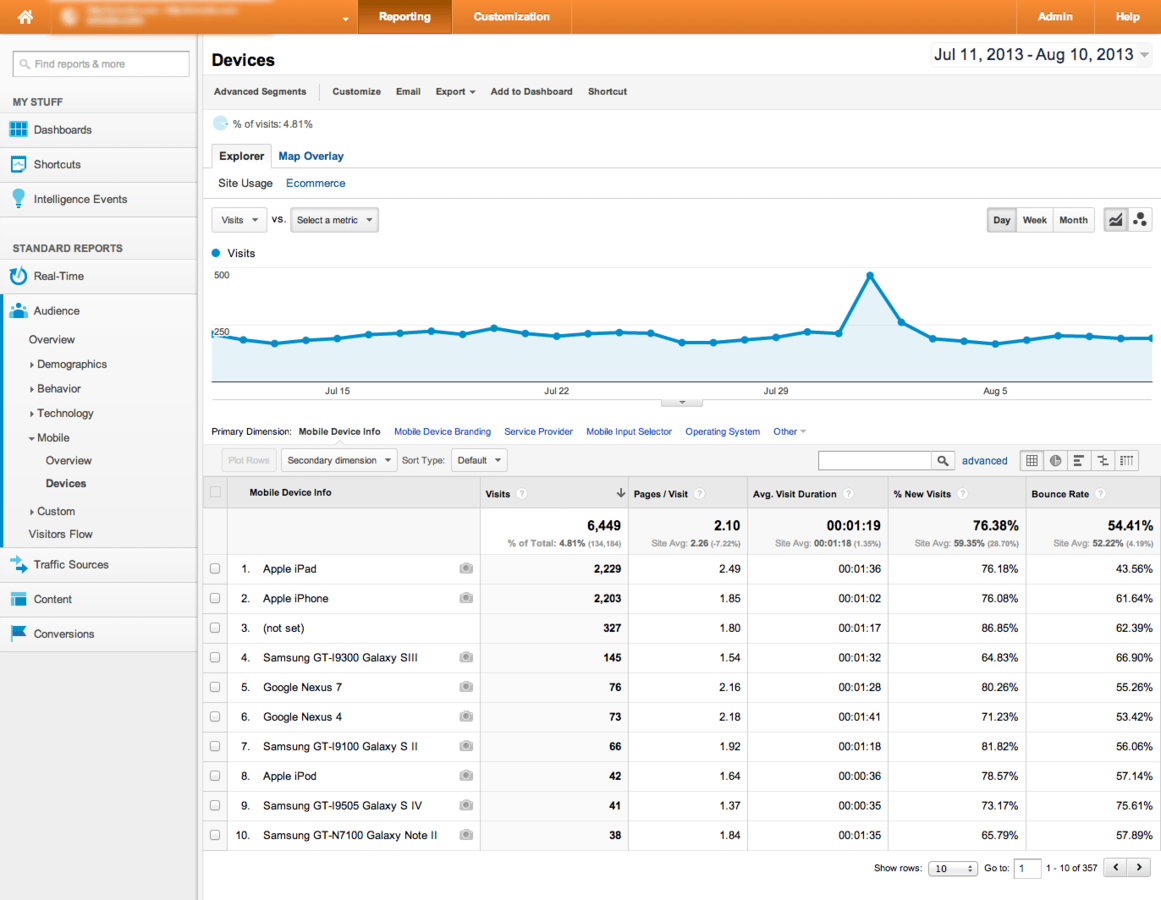Switch to the Customization tab
Viewport: 1161px width, 900px height.
pos(512,16)
